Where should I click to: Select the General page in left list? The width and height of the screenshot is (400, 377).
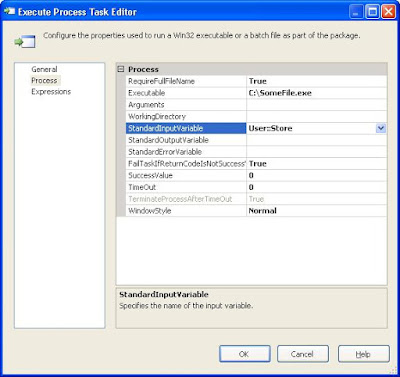[x=44, y=69]
